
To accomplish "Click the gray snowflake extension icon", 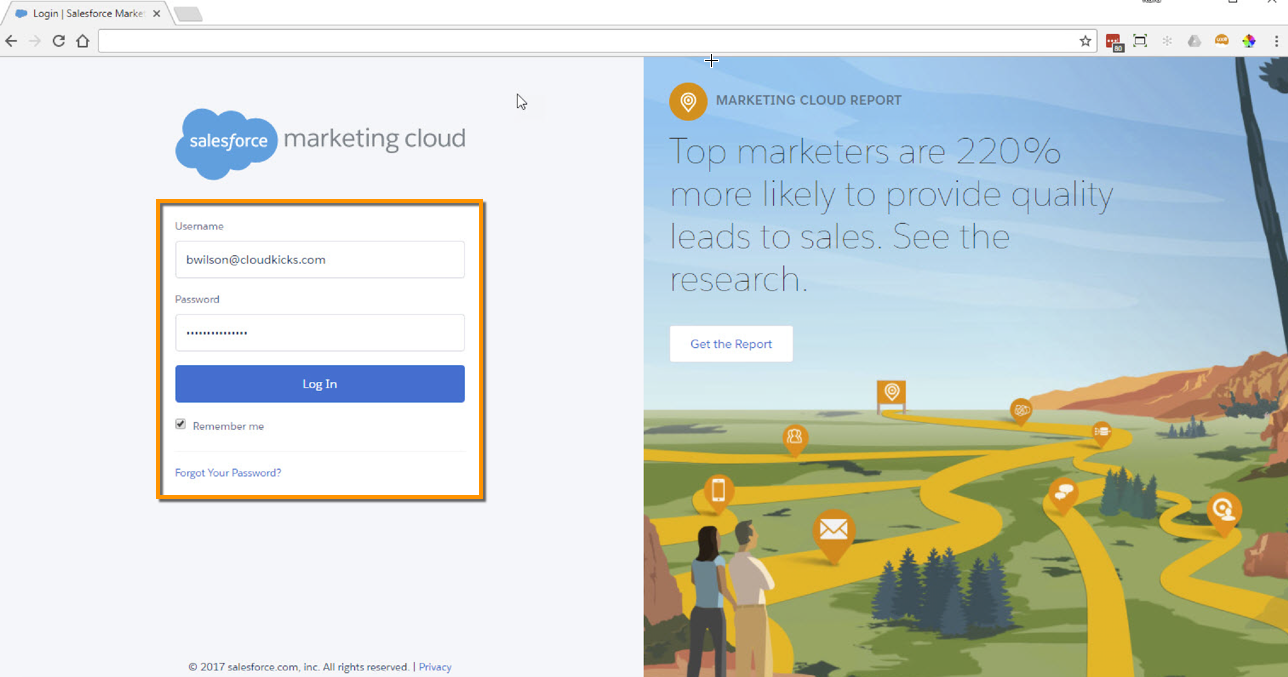I will click(x=1167, y=41).
